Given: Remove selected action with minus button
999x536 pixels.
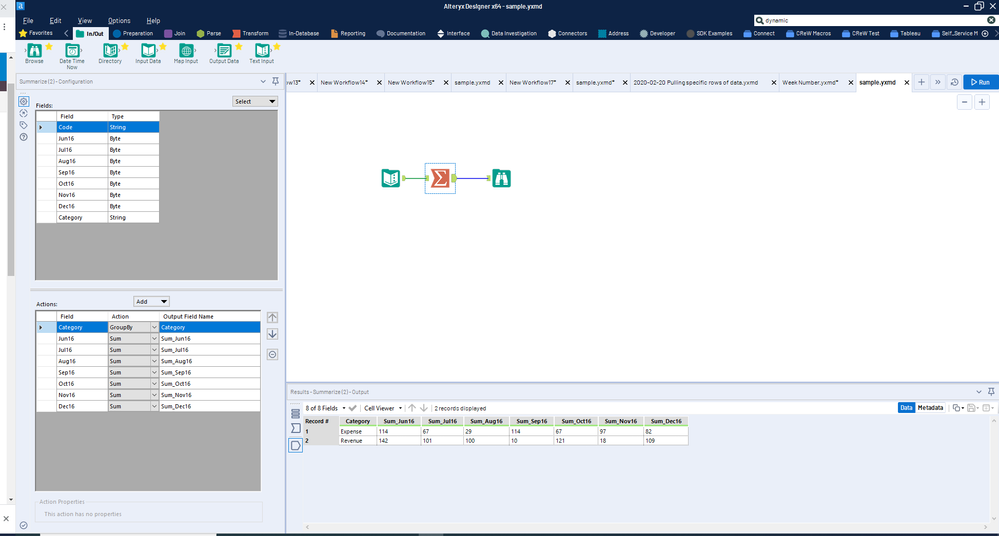Looking at the screenshot, I should click(x=272, y=354).
